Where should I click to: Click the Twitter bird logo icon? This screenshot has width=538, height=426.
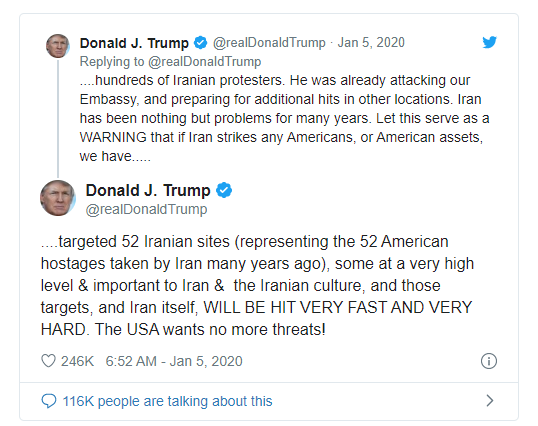point(489,42)
